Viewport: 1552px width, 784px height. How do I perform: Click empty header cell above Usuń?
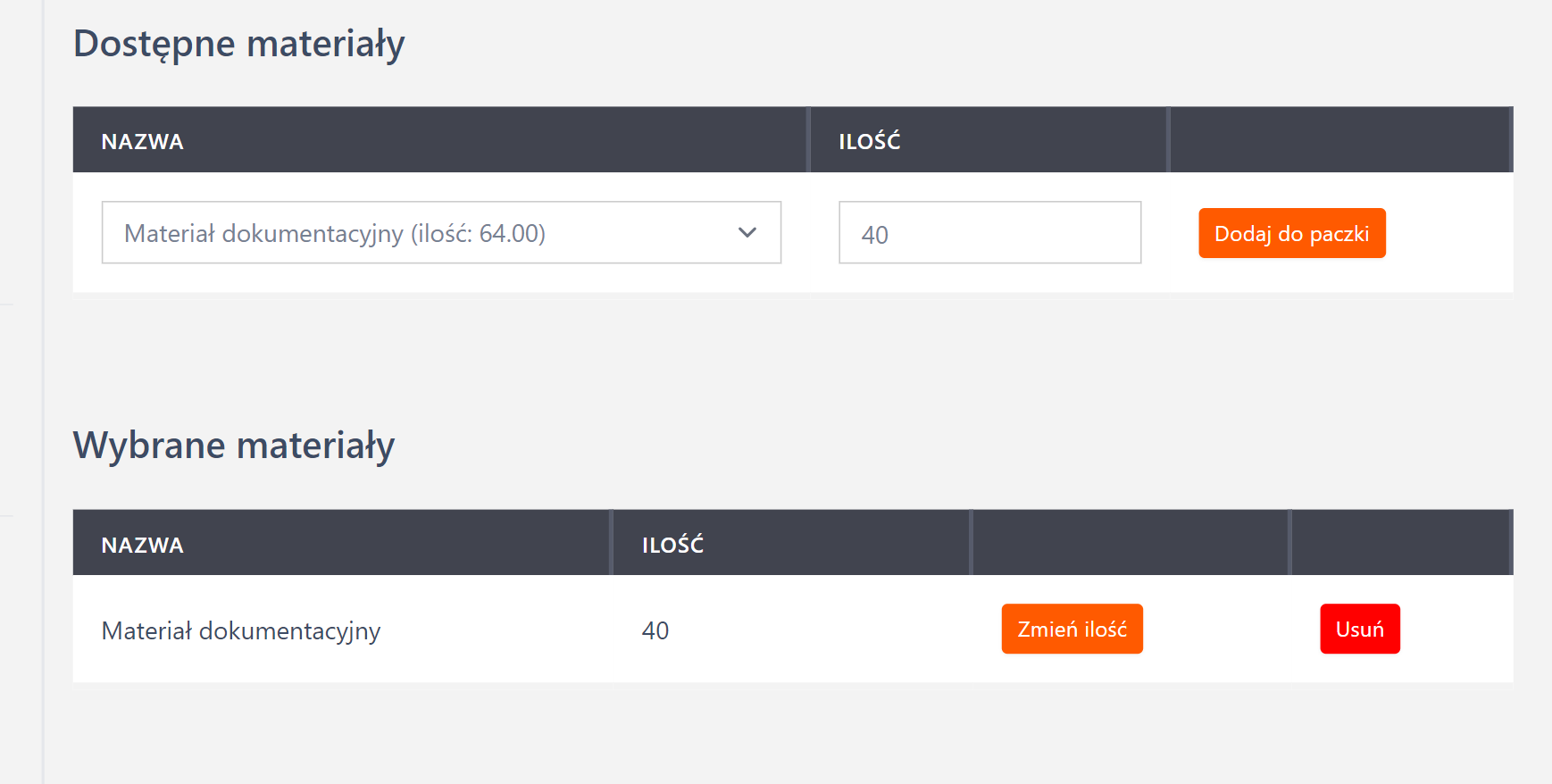[x=1400, y=543]
